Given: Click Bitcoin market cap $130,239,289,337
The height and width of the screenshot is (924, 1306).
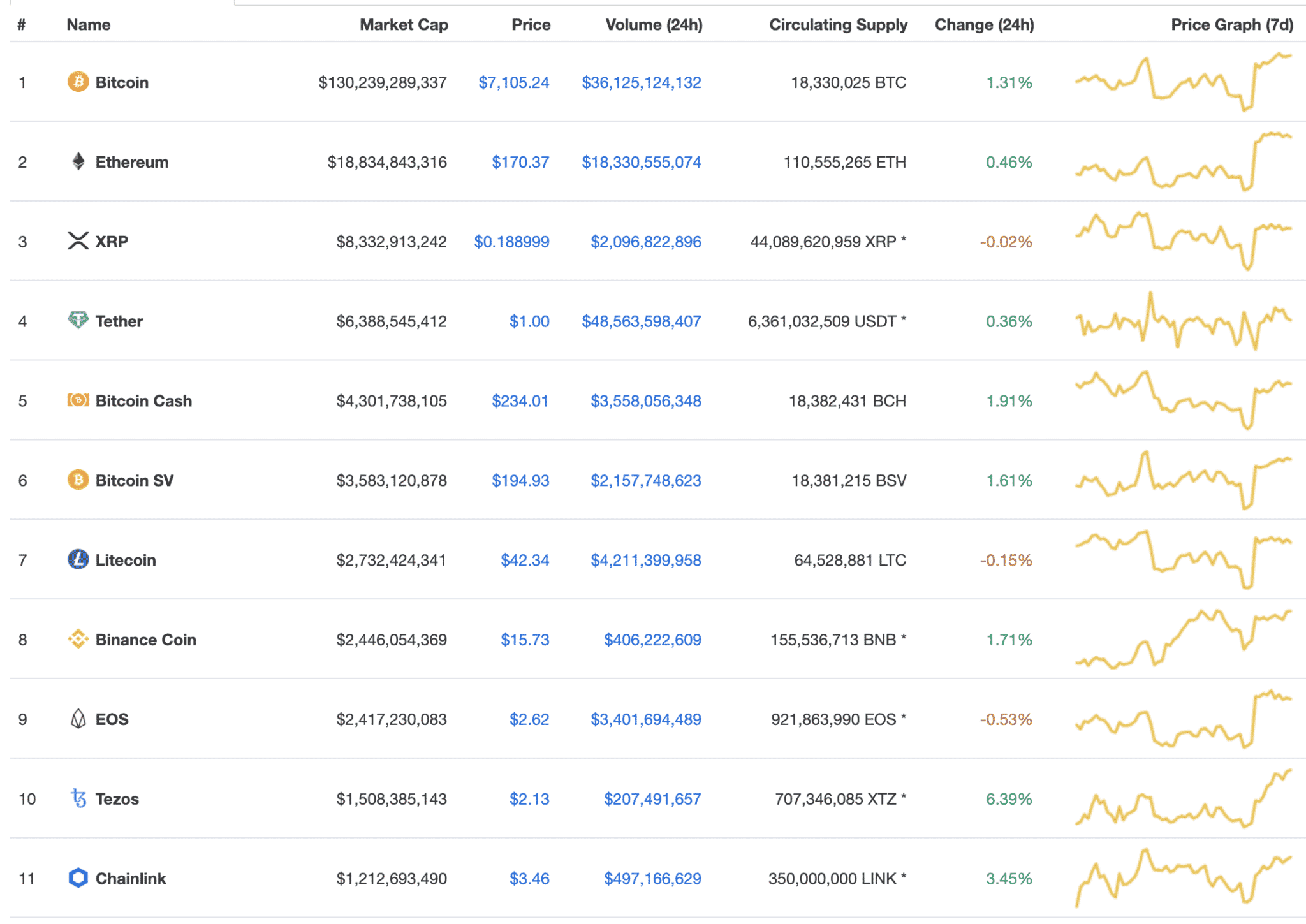Looking at the screenshot, I should pos(383,82).
